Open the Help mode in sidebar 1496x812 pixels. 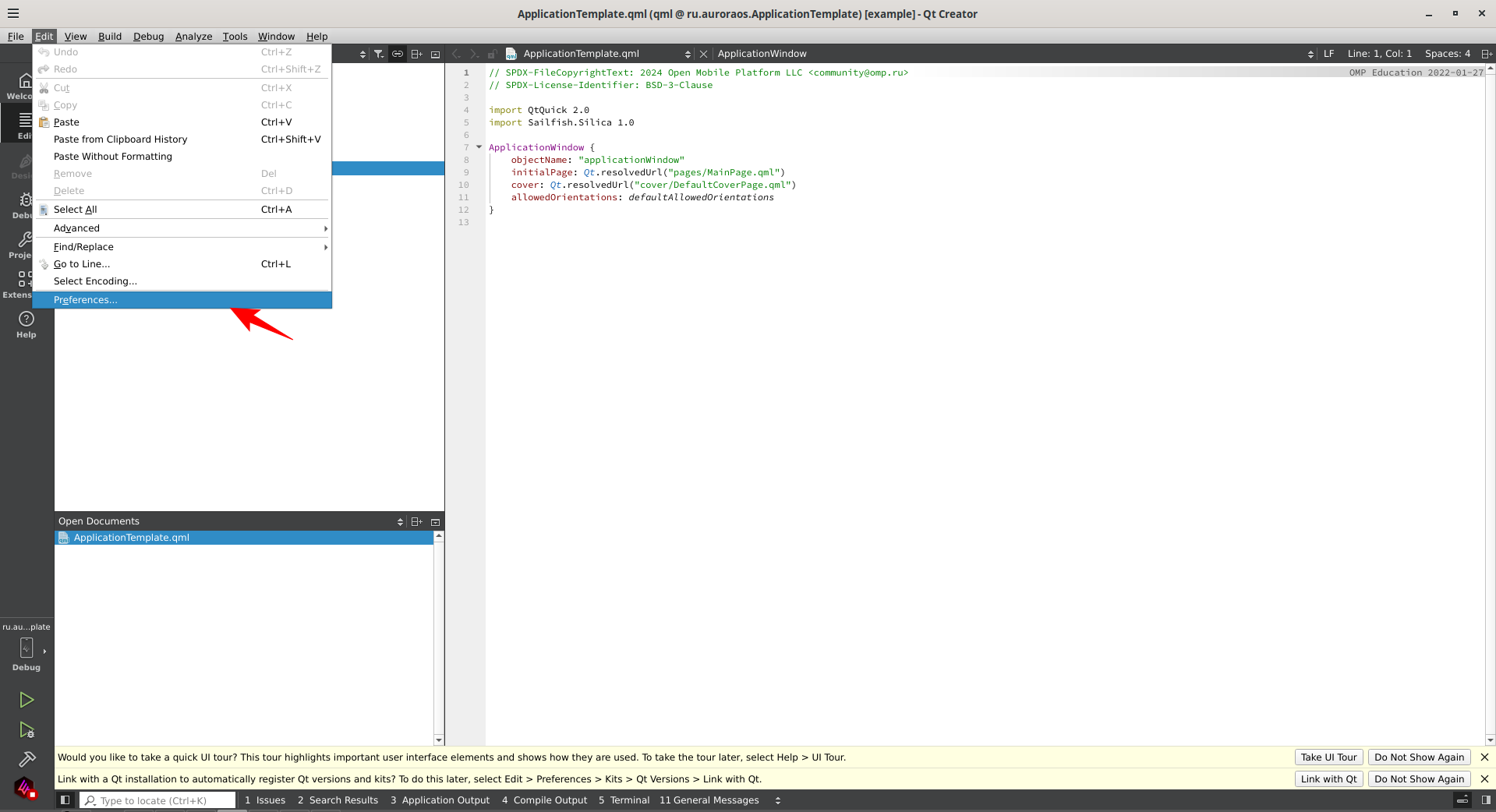click(x=27, y=324)
